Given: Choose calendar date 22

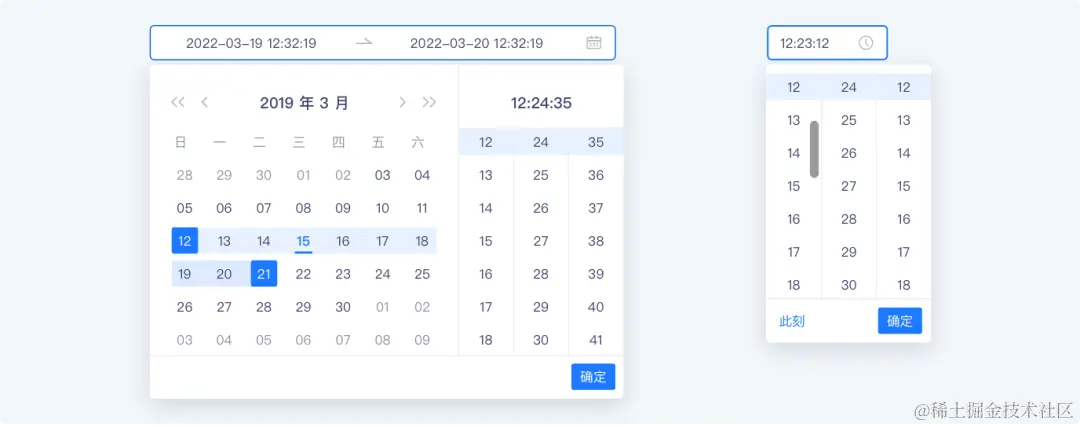Looking at the screenshot, I should pyautogui.click(x=303, y=274).
